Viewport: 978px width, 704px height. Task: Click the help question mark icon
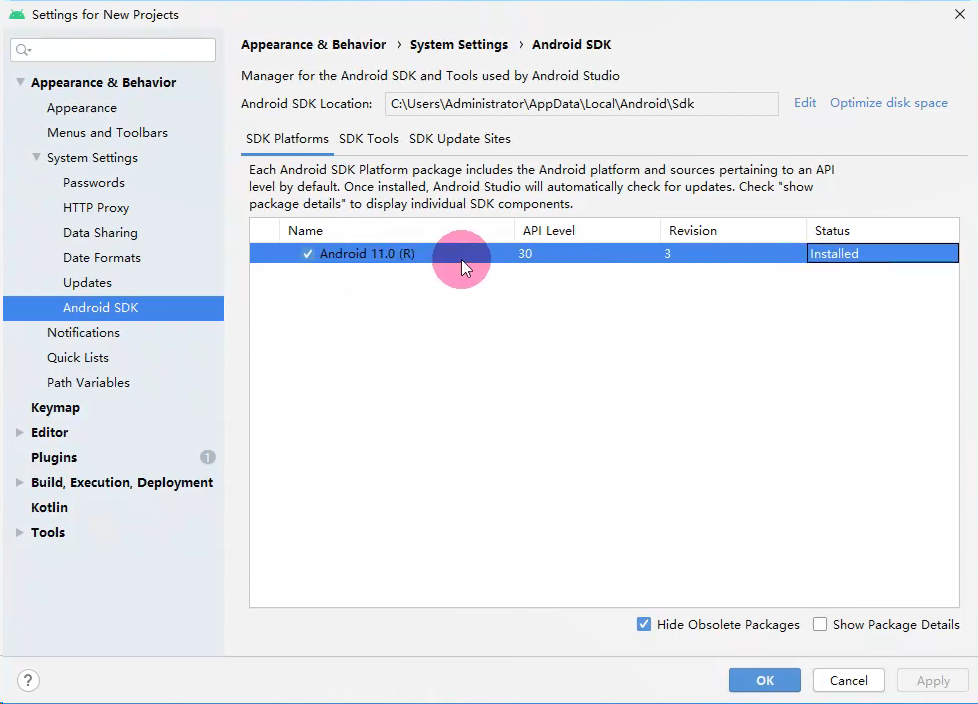[x=28, y=680]
